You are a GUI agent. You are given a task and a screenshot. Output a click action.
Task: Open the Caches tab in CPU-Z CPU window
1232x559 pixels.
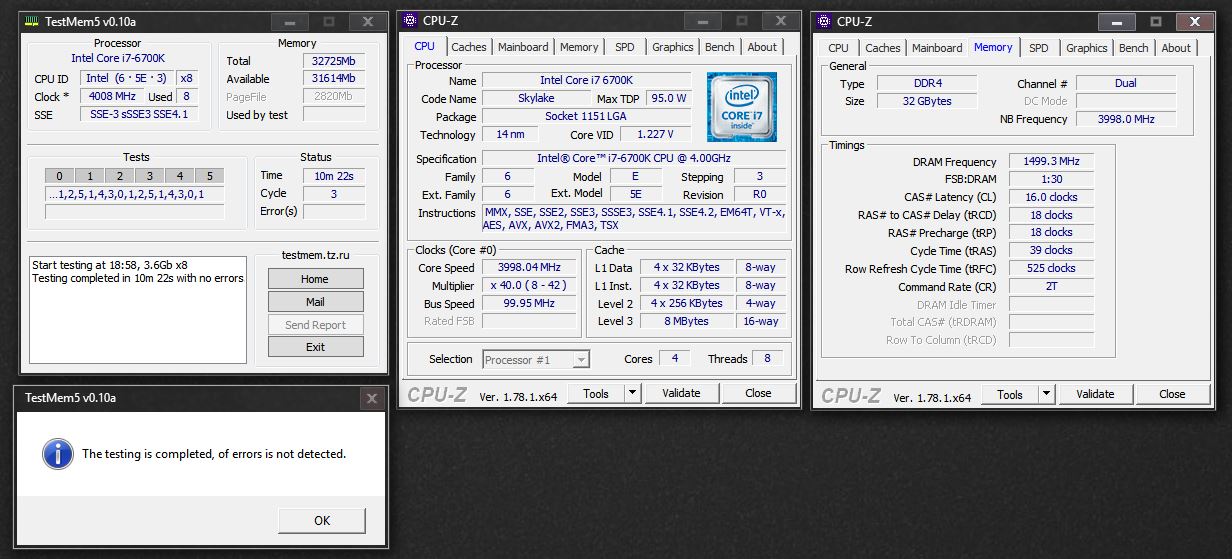click(x=468, y=47)
